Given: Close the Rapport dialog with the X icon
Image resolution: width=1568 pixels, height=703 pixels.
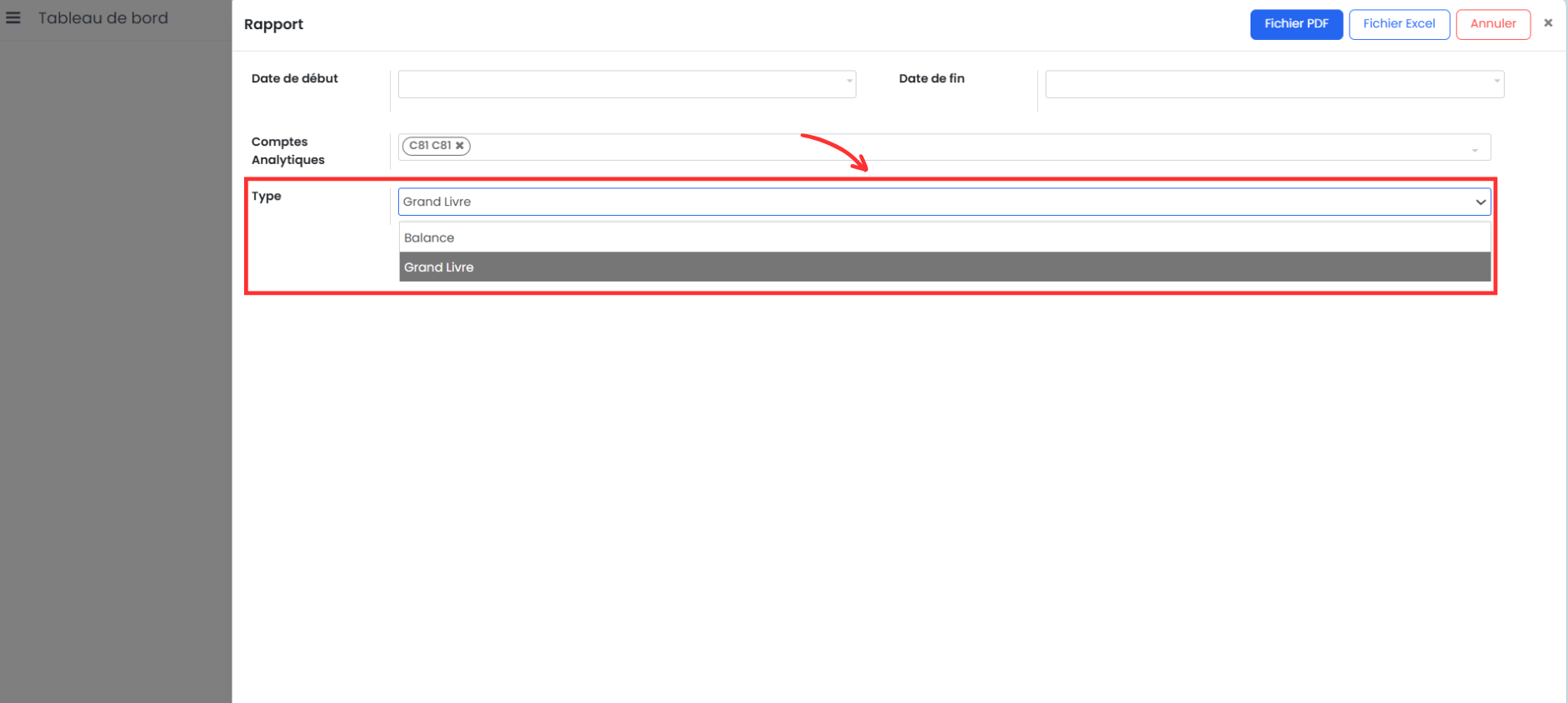Looking at the screenshot, I should 1548,23.
